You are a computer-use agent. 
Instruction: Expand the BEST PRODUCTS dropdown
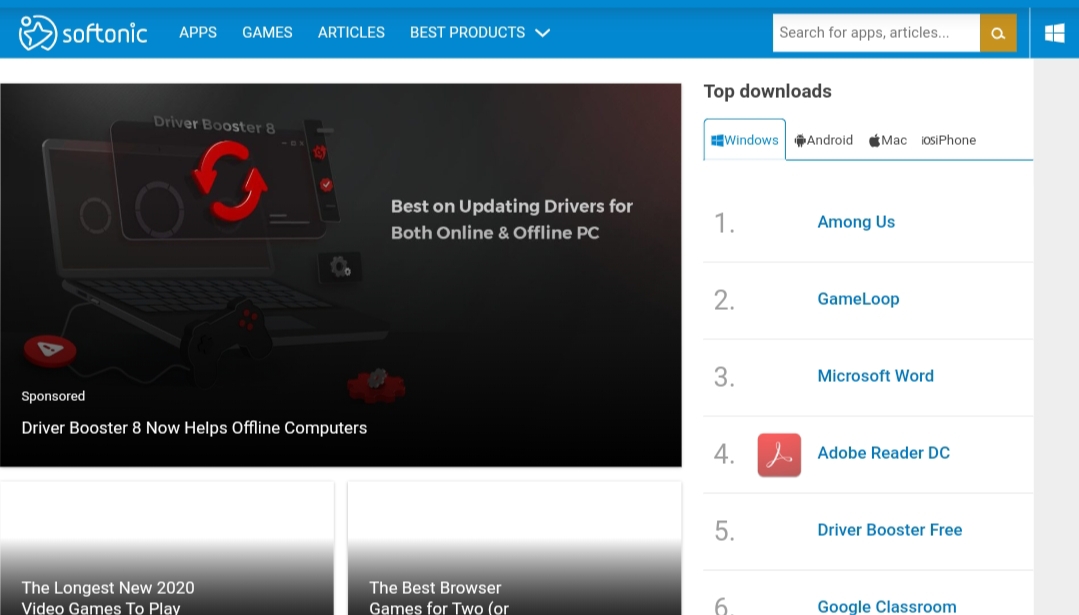coord(480,32)
